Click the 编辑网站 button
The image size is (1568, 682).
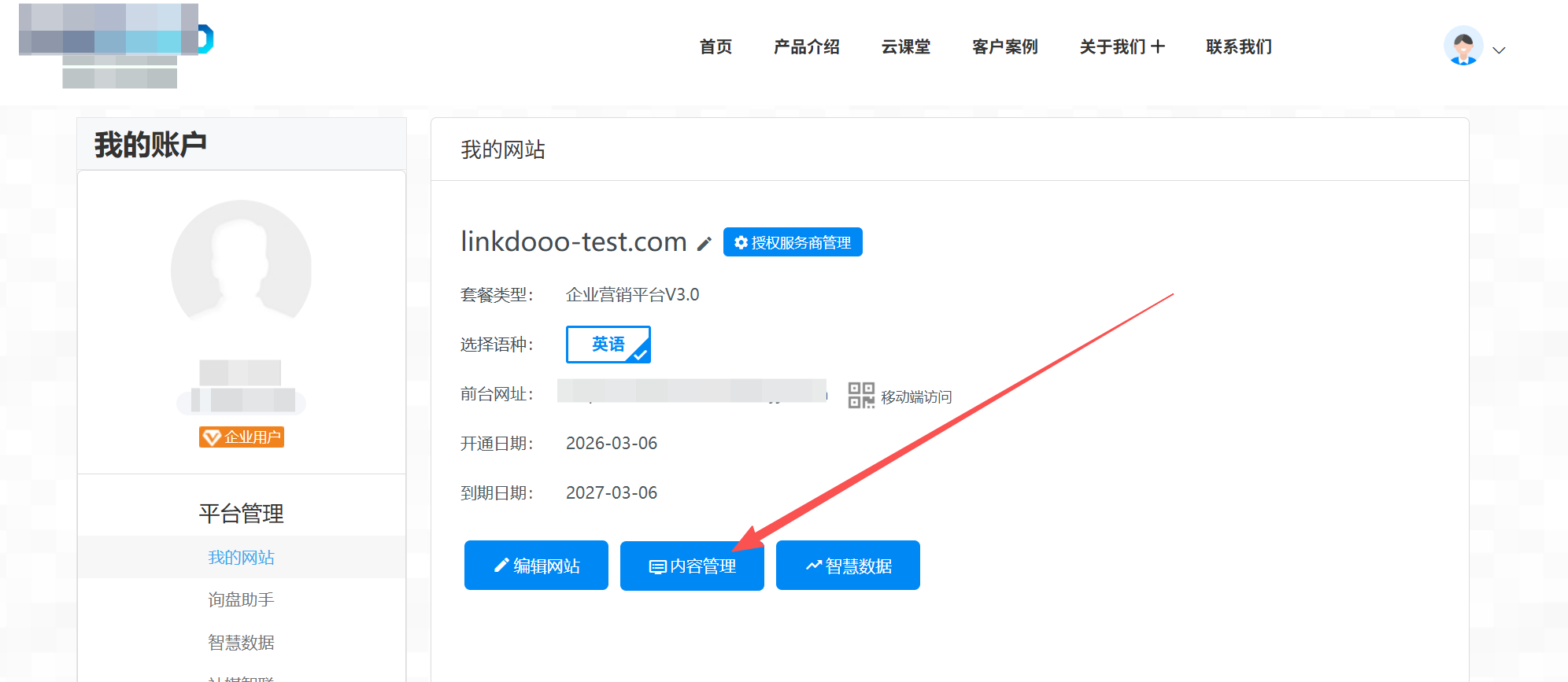coord(536,566)
